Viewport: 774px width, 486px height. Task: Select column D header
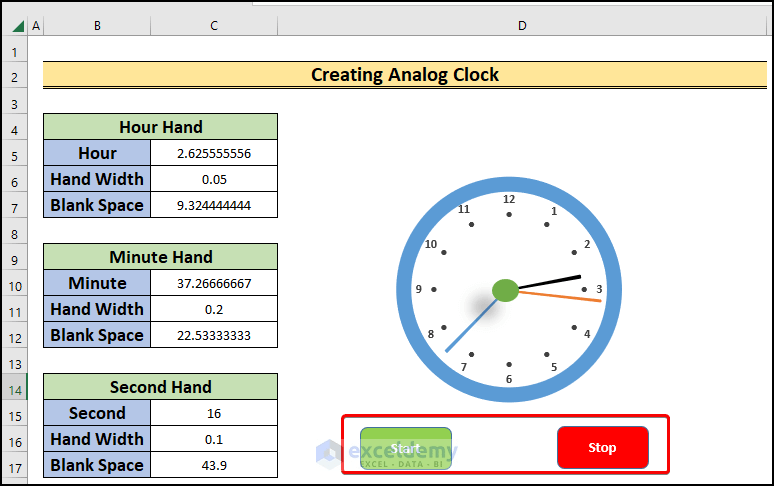tap(522, 26)
